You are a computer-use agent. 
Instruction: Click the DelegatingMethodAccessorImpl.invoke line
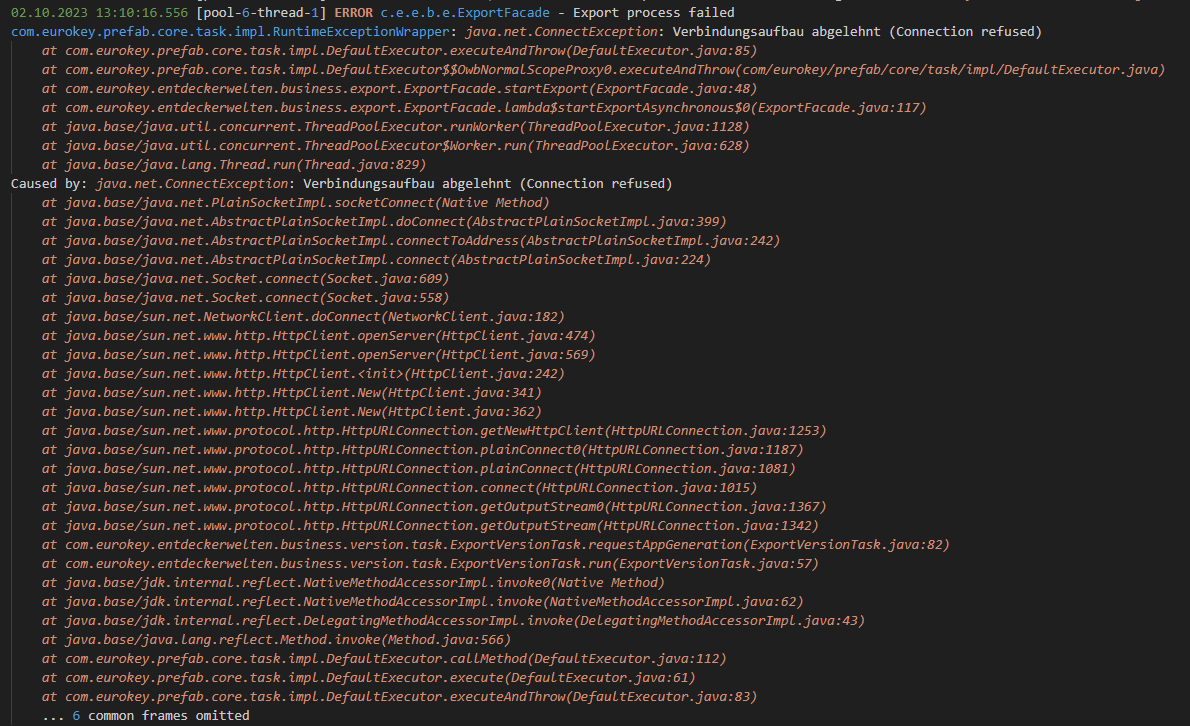[x=453, y=620]
